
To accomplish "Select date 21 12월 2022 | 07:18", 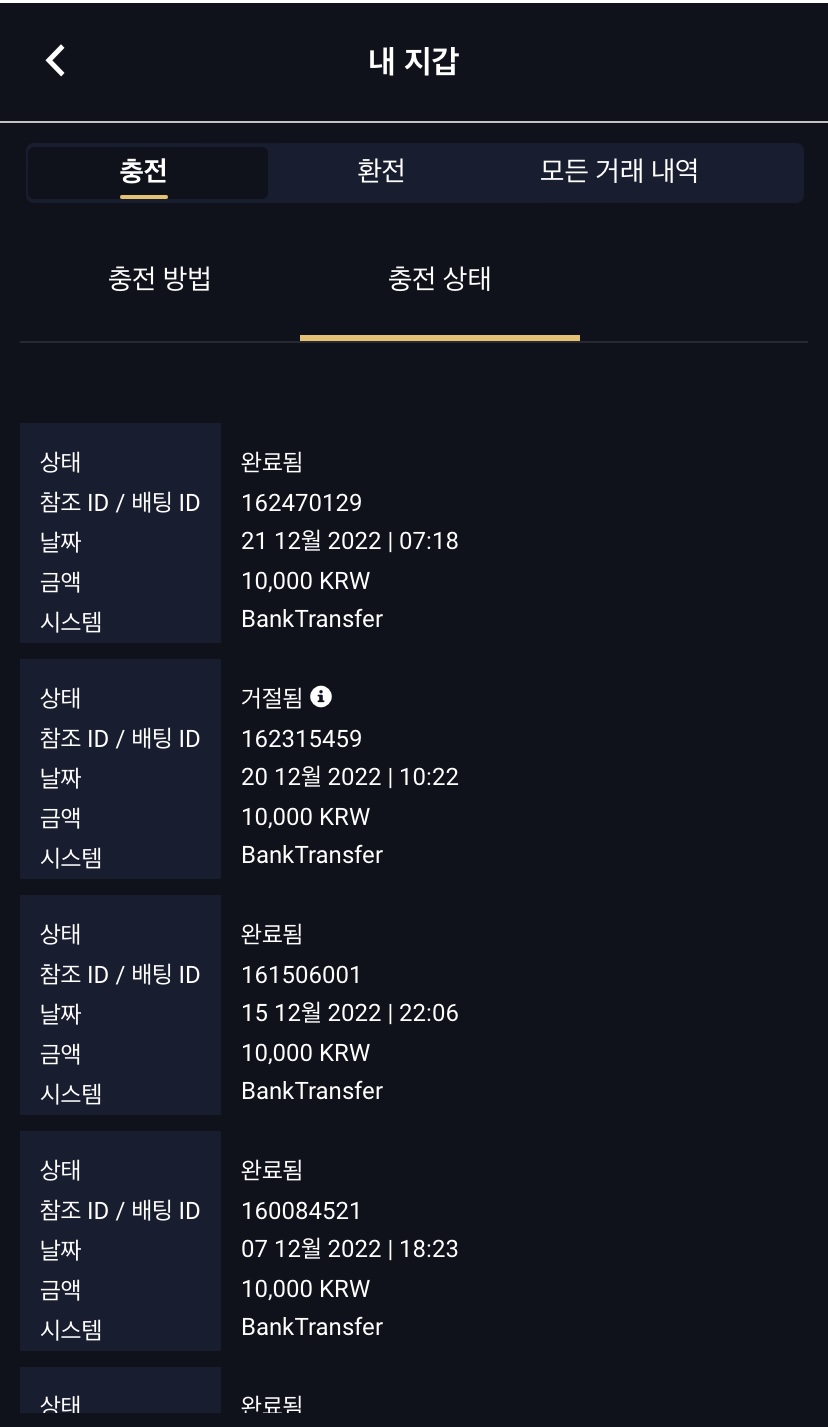I will tap(349, 541).
